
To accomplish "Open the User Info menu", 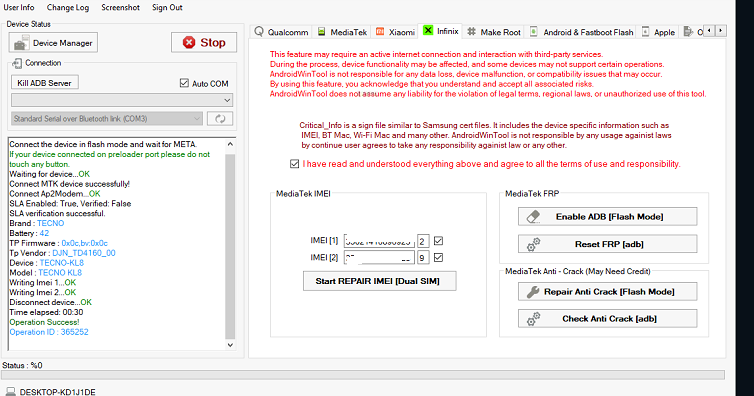I will 19,8.
